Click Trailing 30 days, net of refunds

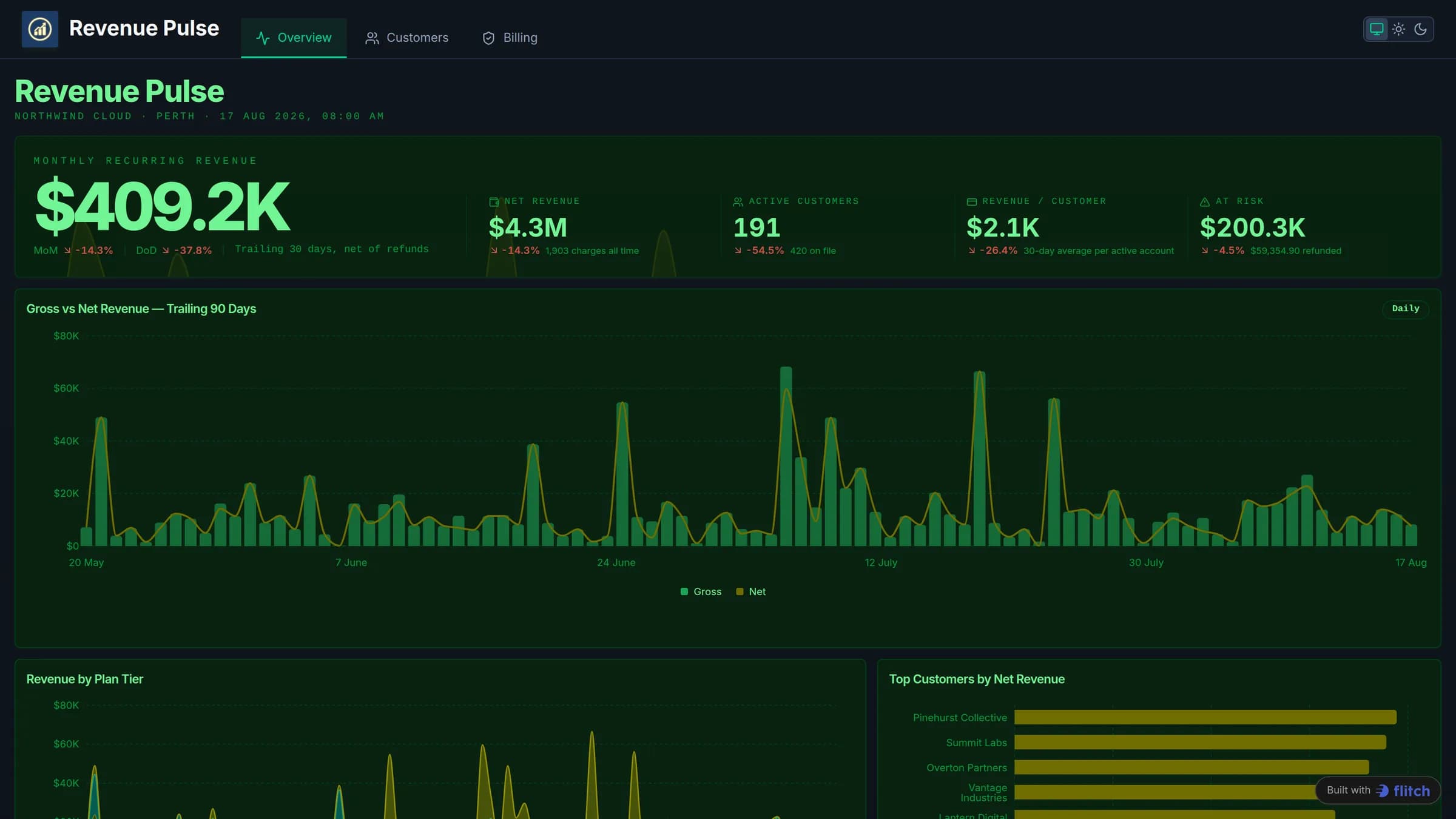[332, 249]
